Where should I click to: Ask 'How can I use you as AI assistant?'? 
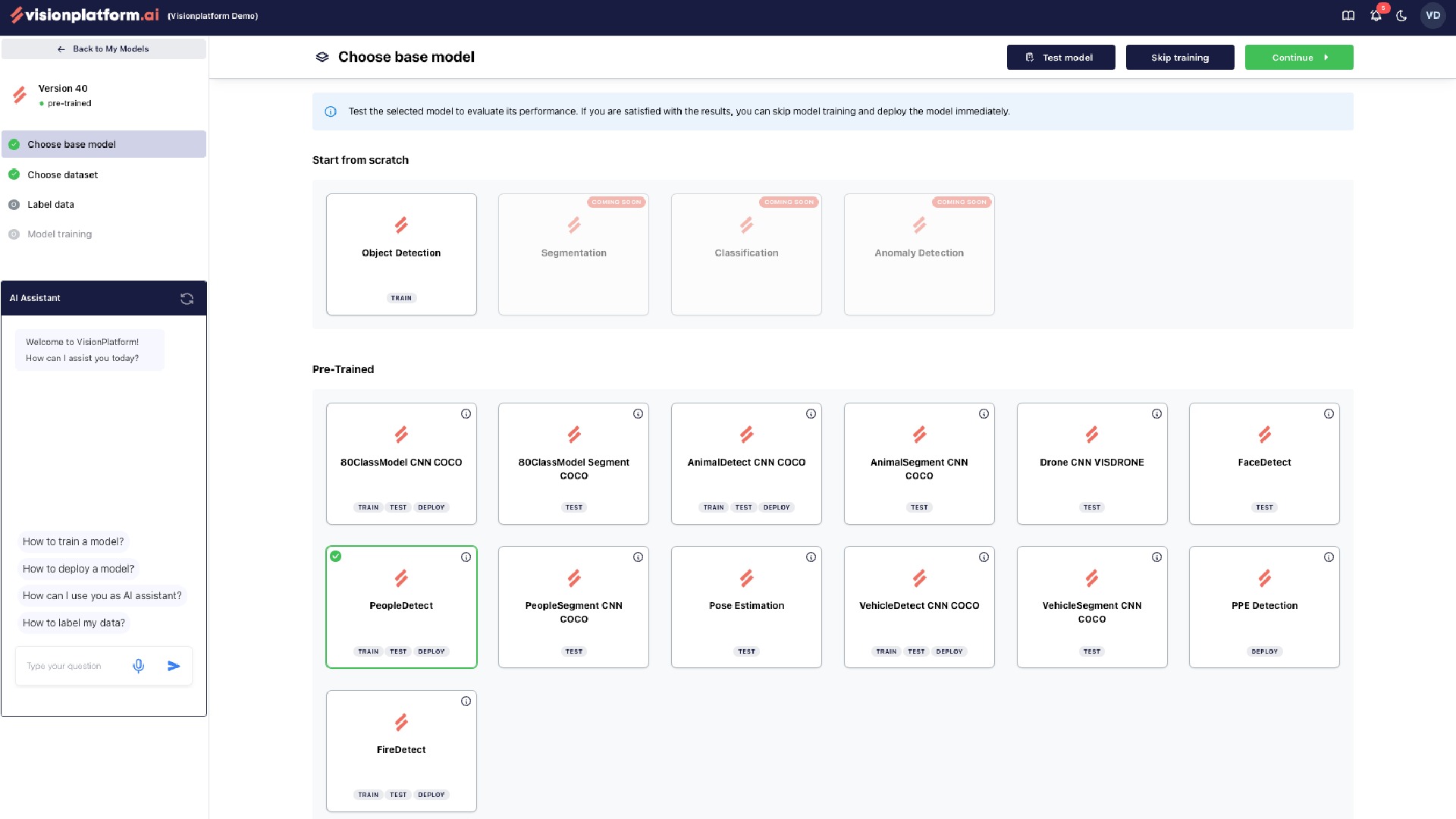point(102,596)
